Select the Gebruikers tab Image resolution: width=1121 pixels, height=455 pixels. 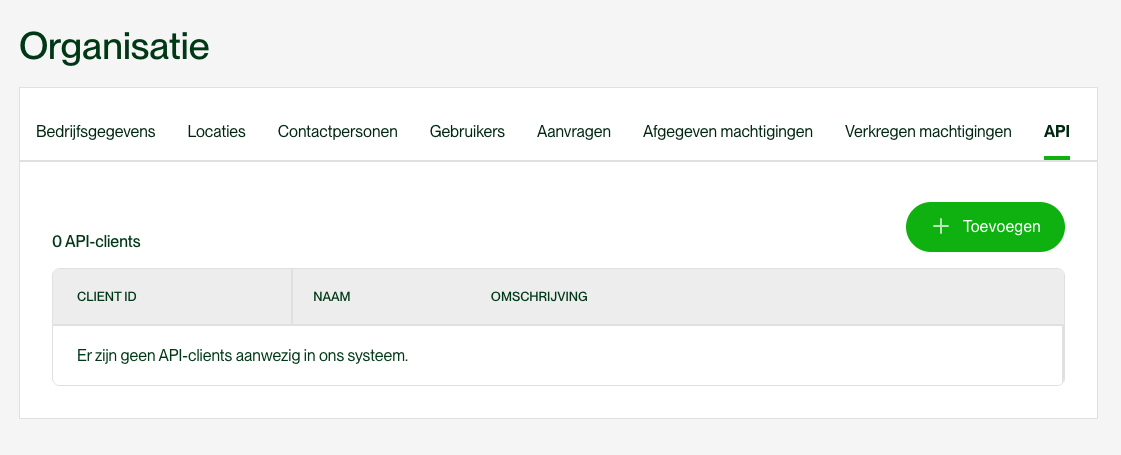[467, 132]
